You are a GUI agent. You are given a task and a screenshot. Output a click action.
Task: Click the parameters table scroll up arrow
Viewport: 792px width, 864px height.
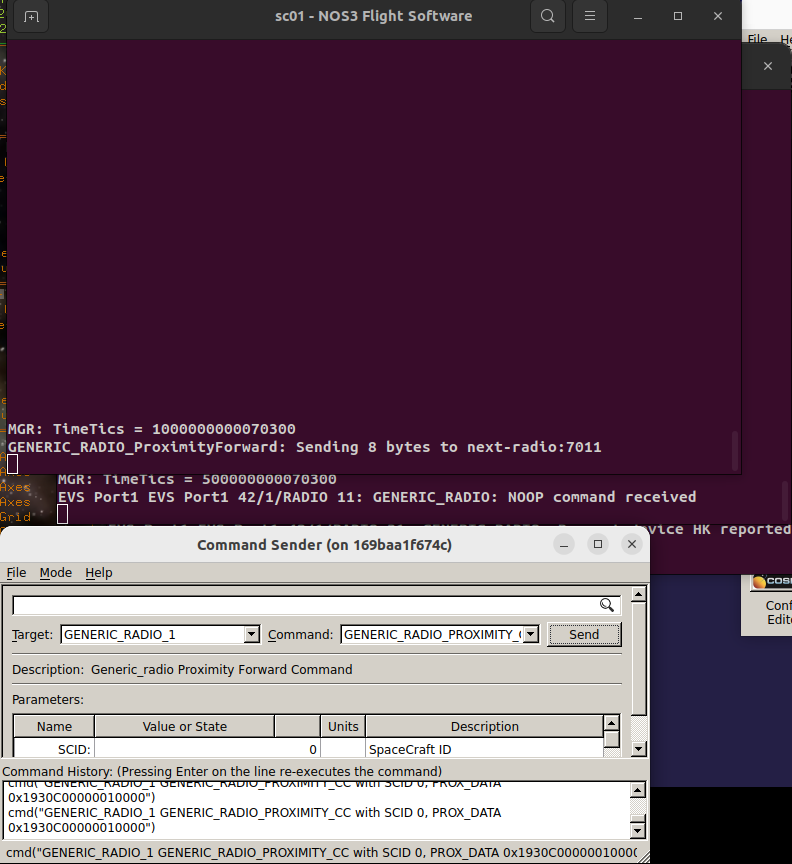[611, 722]
